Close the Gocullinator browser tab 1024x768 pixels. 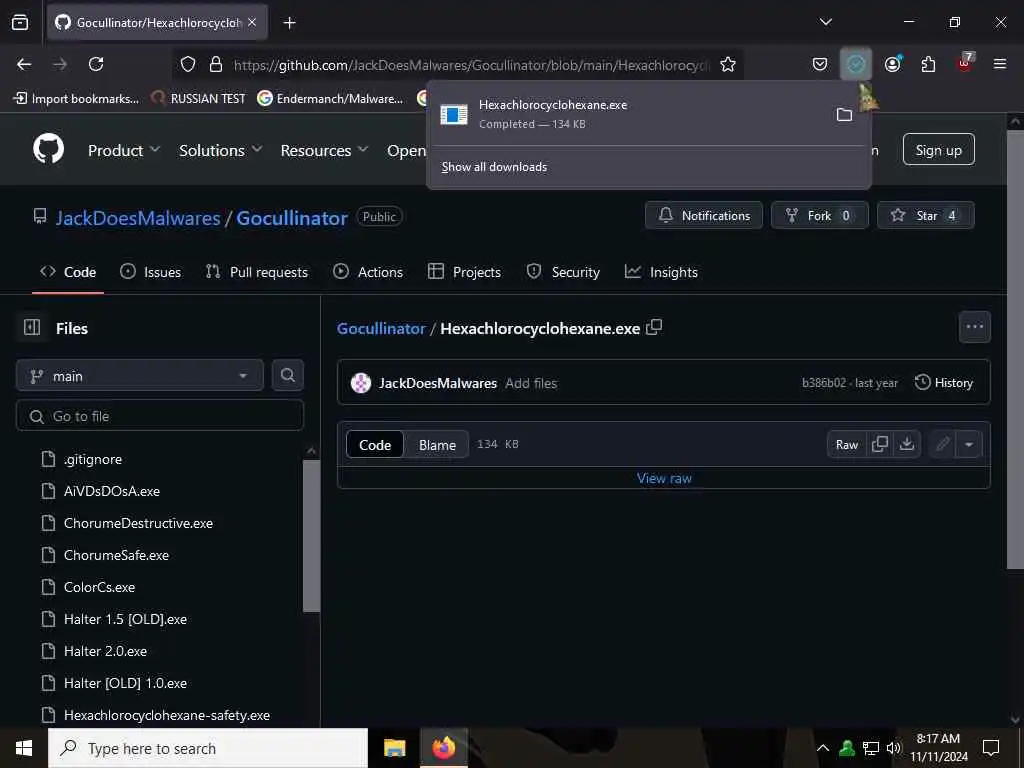(252, 22)
